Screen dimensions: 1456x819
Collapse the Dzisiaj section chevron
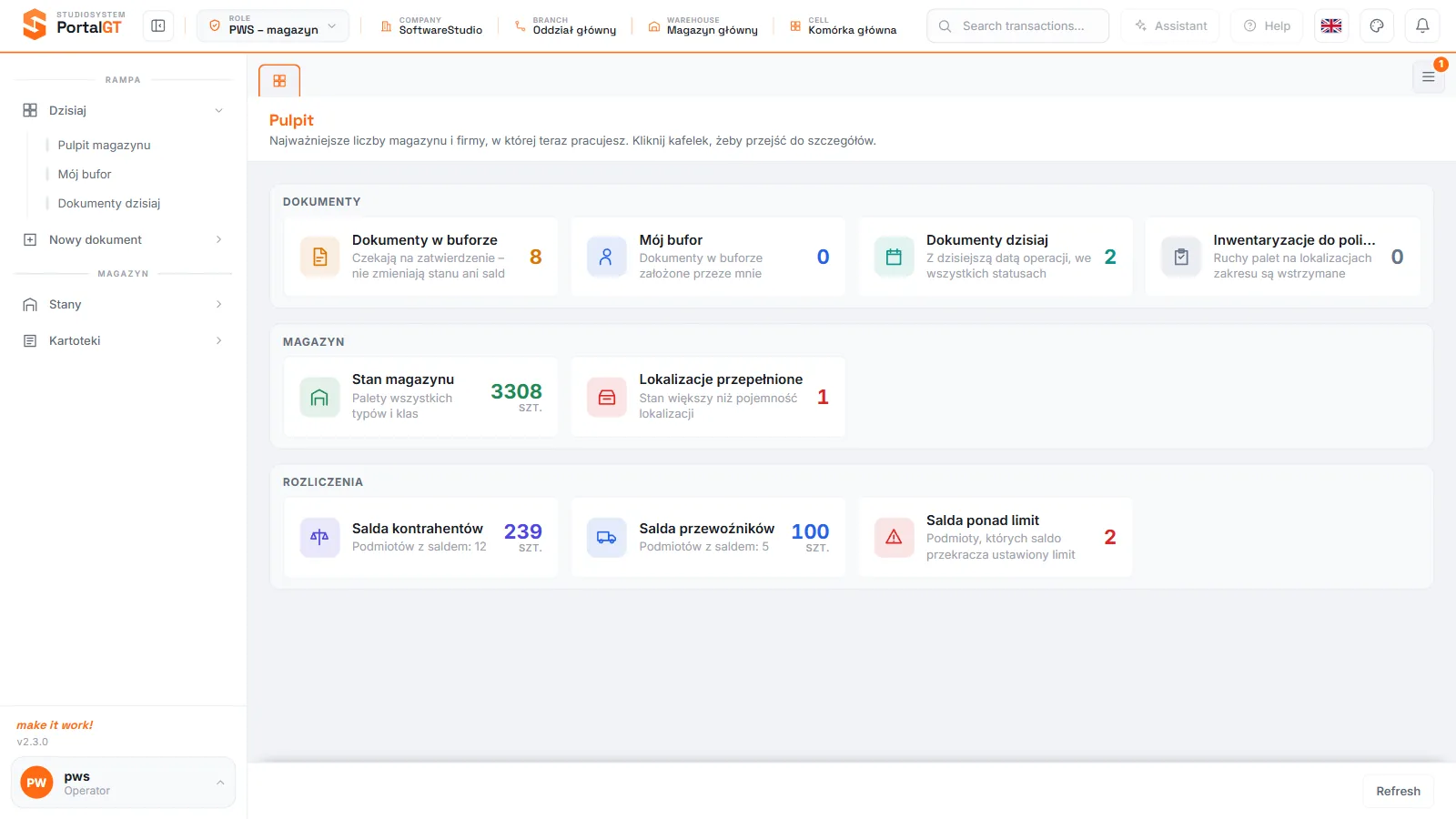218,110
